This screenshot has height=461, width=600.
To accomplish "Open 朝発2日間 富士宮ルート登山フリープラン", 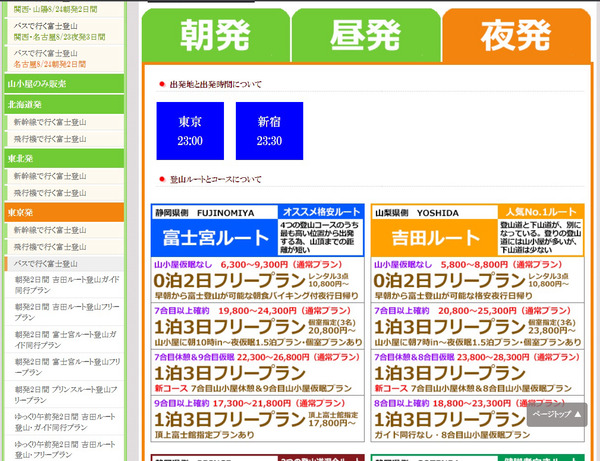I will pyautogui.click(x=67, y=367).
